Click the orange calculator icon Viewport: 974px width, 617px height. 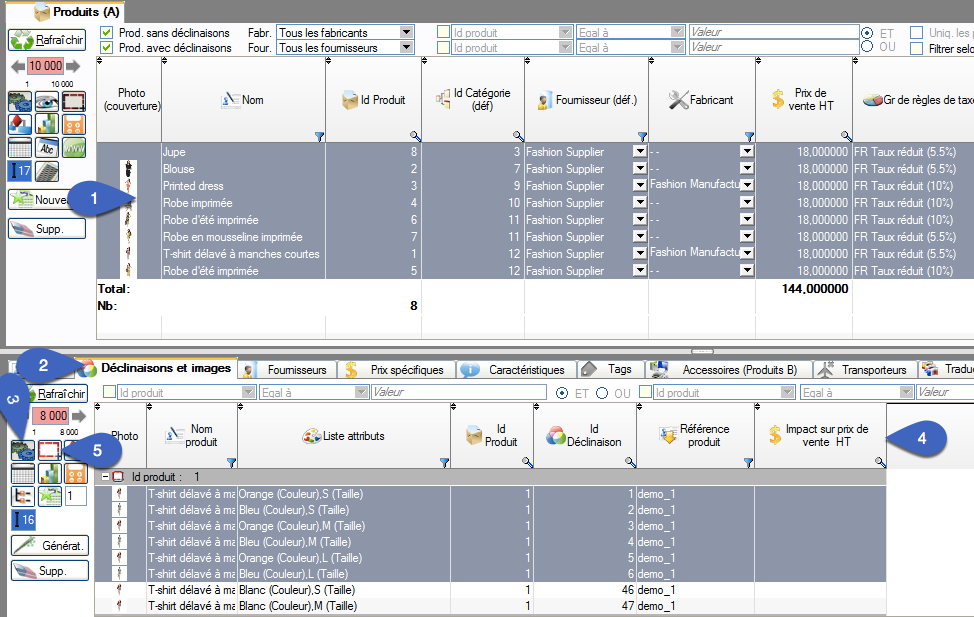[x=73, y=124]
